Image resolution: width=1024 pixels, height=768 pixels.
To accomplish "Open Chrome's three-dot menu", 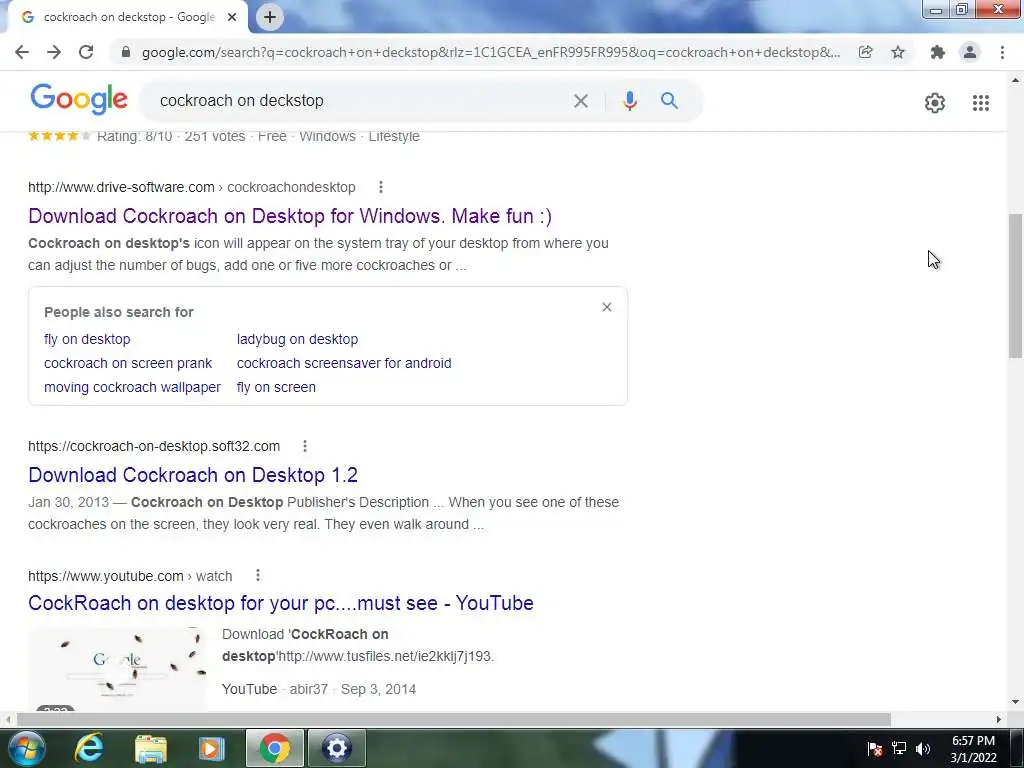I will 1002,52.
